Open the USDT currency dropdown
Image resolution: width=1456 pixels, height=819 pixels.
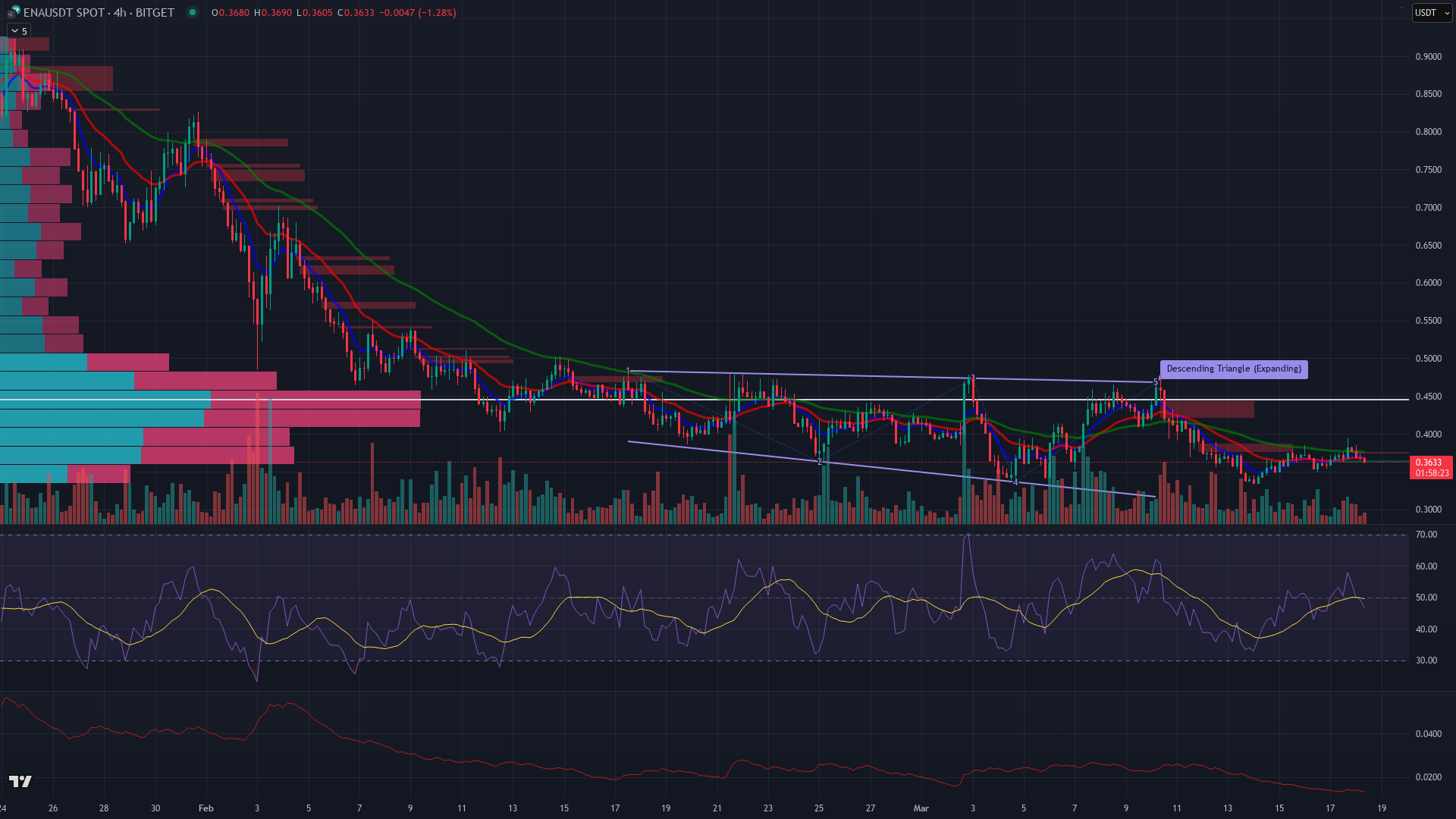[x=1432, y=12]
